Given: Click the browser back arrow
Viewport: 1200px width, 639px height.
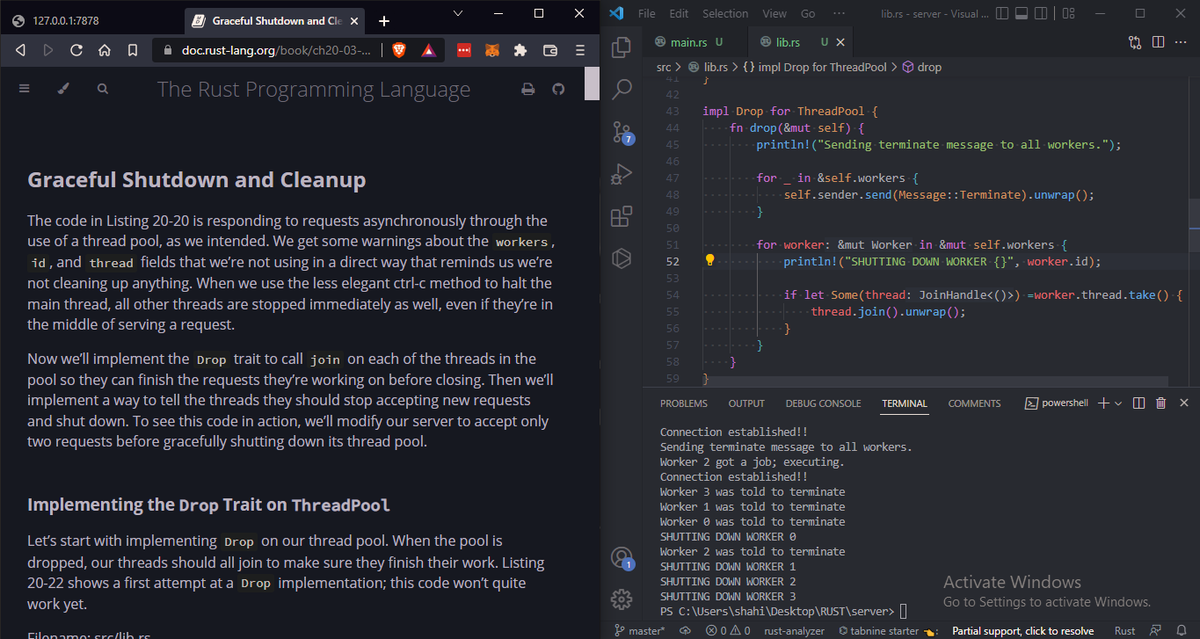Looking at the screenshot, I should [x=20, y=50].
